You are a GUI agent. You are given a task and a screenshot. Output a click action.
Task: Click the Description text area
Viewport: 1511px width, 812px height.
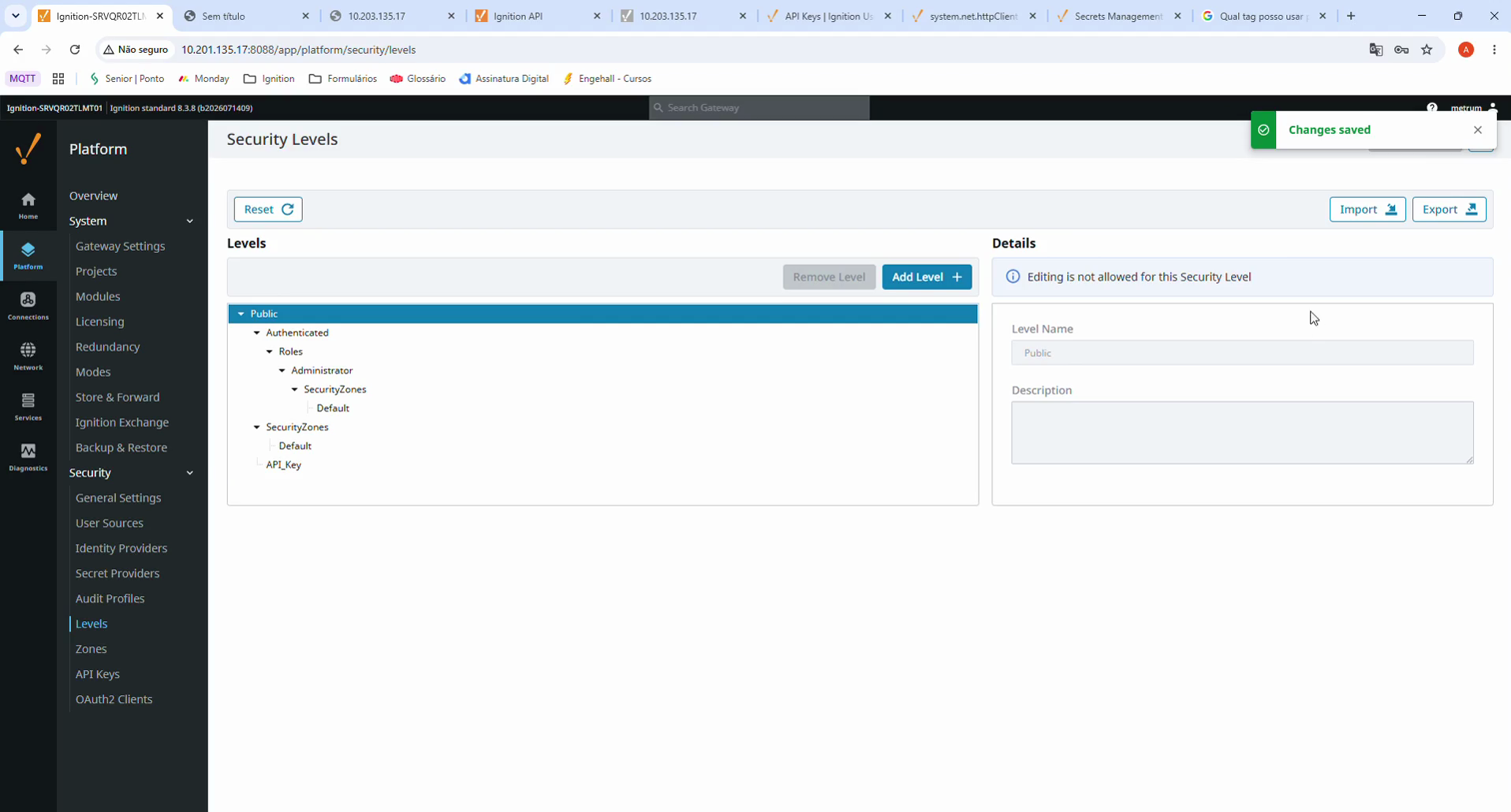(x=1242, y=433)
